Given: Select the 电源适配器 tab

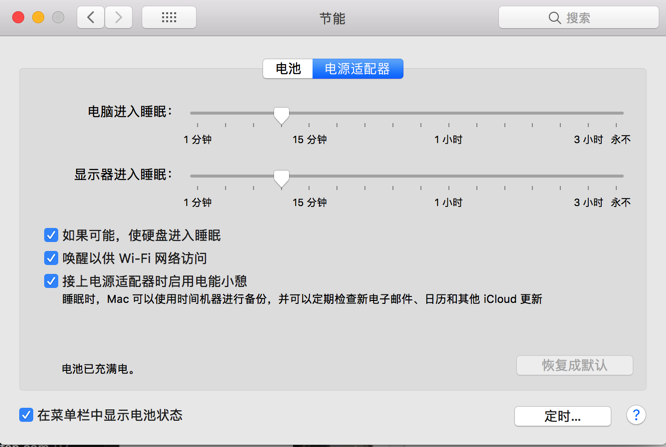Looking at the screenshot, I should click(x=358, y=69).
